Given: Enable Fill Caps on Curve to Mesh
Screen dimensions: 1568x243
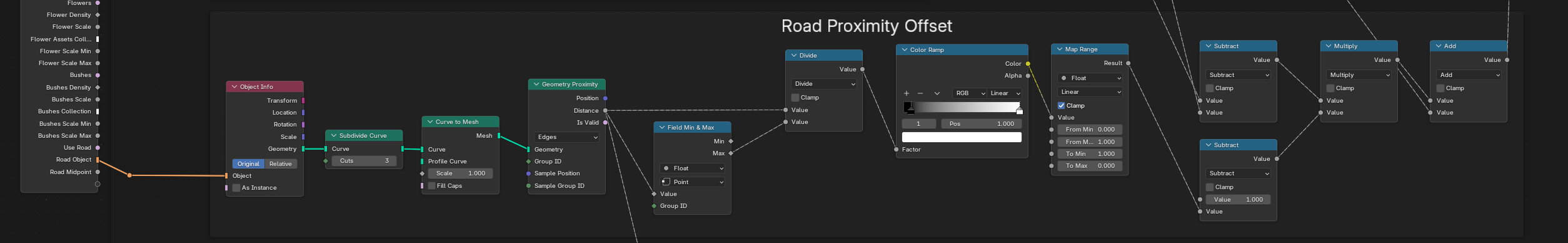Looking at the screenshot, I should coord(431,186).
